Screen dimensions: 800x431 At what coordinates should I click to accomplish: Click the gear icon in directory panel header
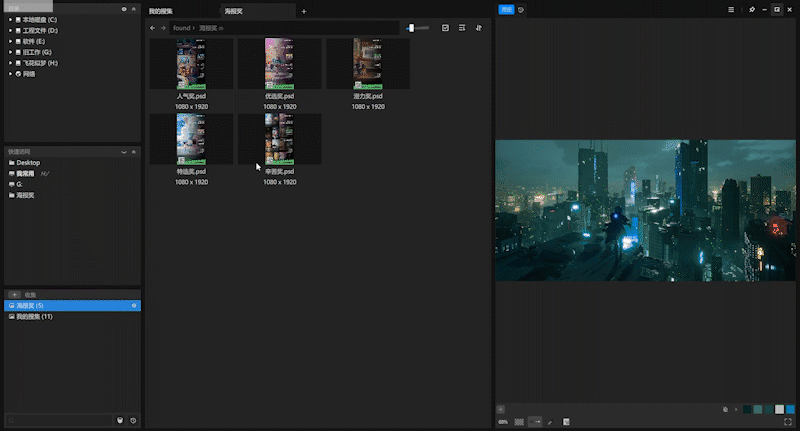coord(124,9)
